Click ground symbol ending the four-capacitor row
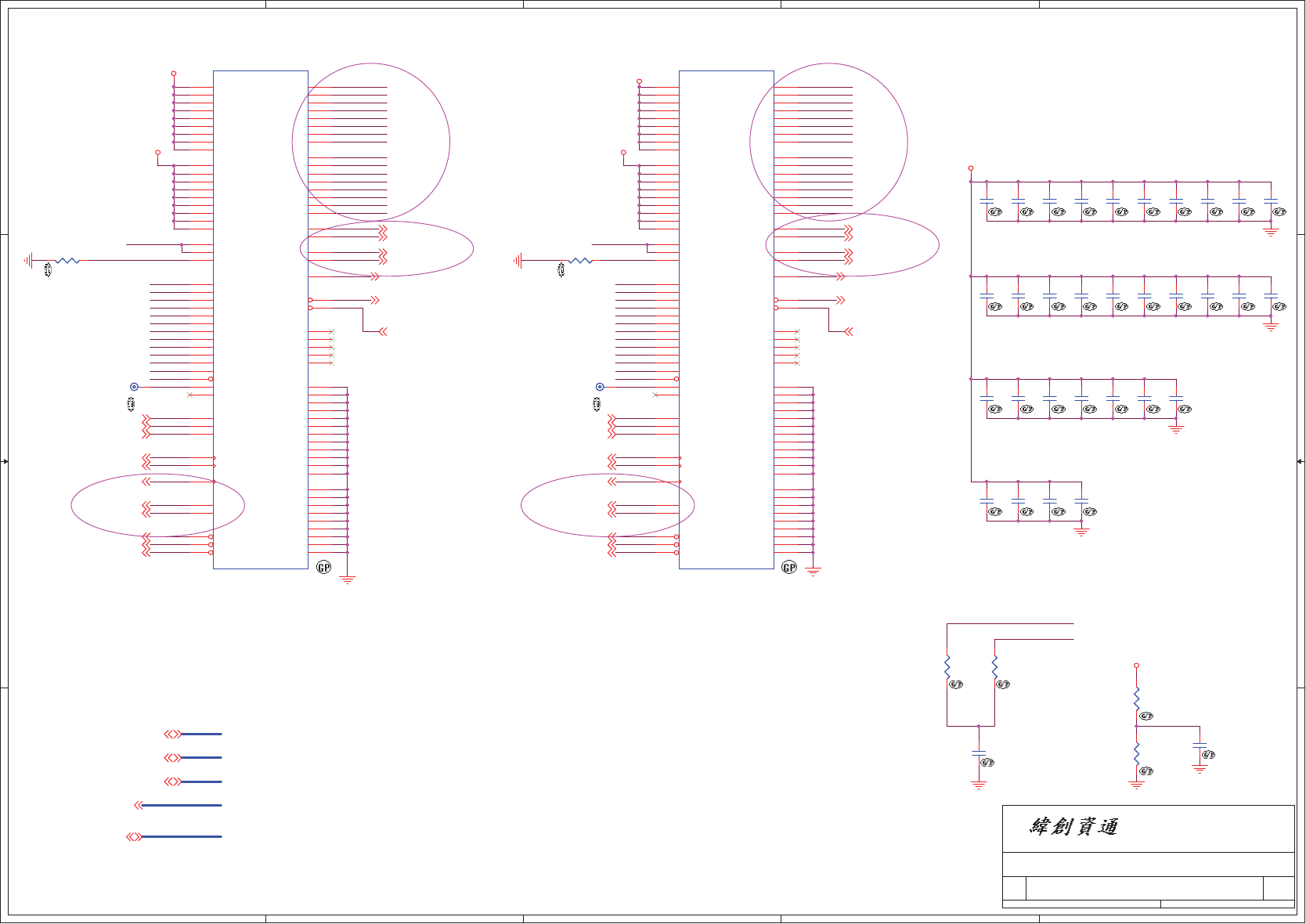1306x924 pixels. pos(1081,532)
